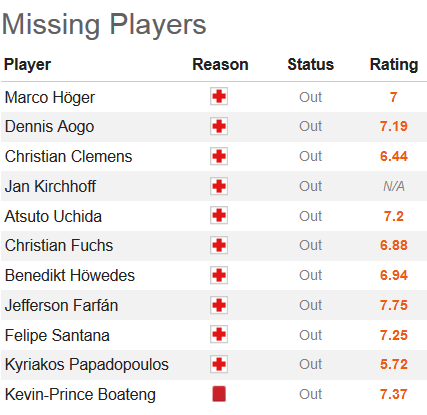427x415 pixels.
Task: Select Kyriakos Papadopoulos player name
Action: (x=87, y=365)
